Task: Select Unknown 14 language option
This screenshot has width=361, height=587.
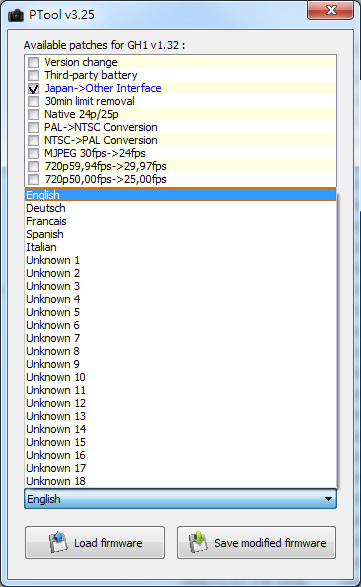Action: point(180,429)
